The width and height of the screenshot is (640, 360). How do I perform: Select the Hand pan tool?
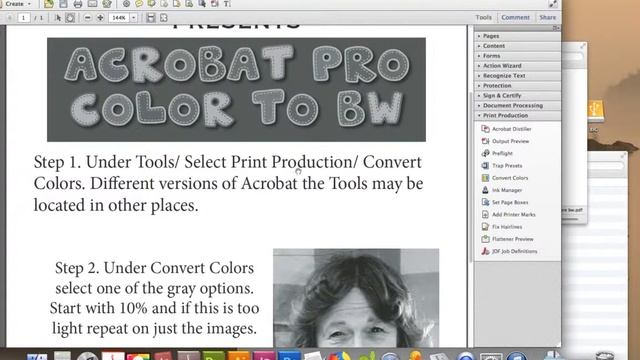pyautogui.click(x=70, y=18)
